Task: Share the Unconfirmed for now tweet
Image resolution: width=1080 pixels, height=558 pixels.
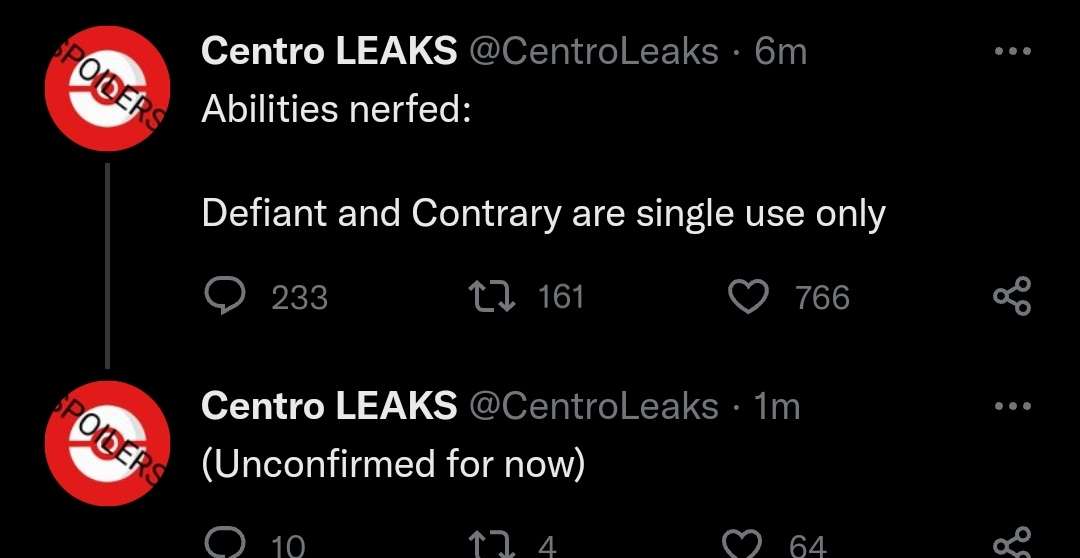Action: point(1012,544)
